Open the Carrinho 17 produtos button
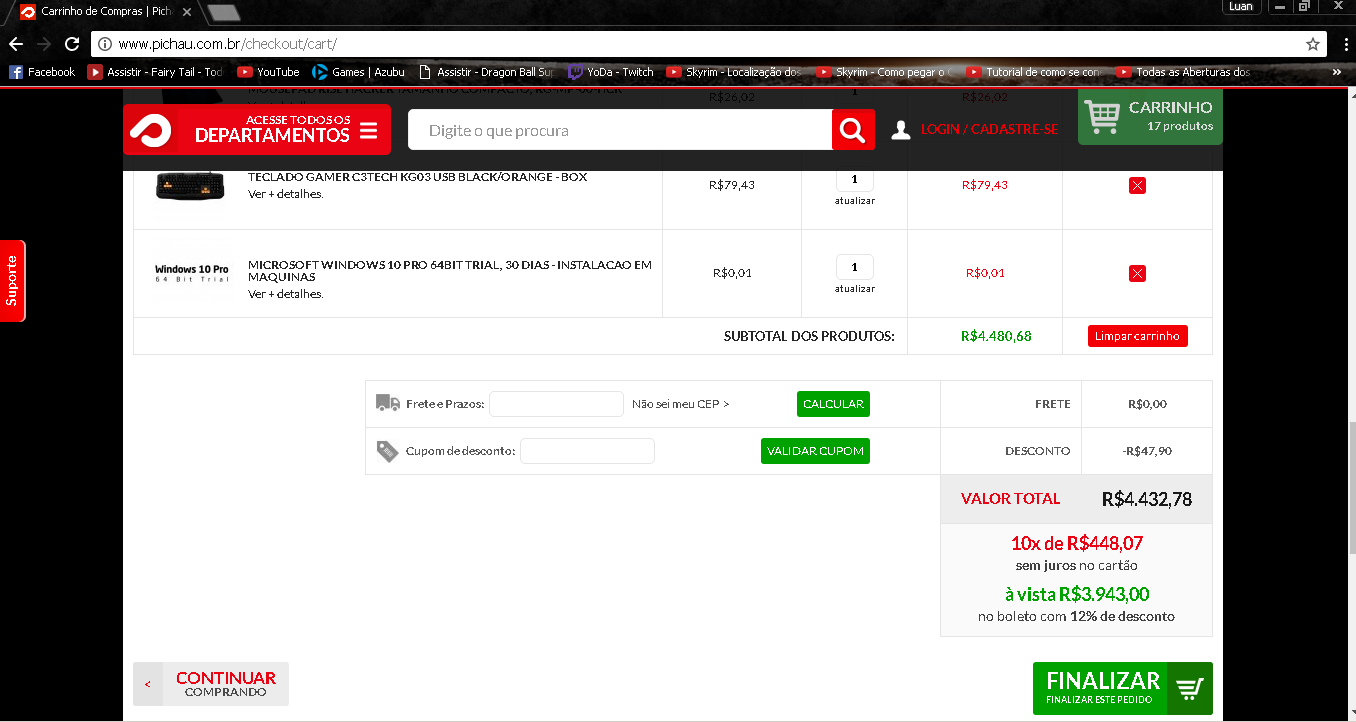 [x=1150, y=116]
